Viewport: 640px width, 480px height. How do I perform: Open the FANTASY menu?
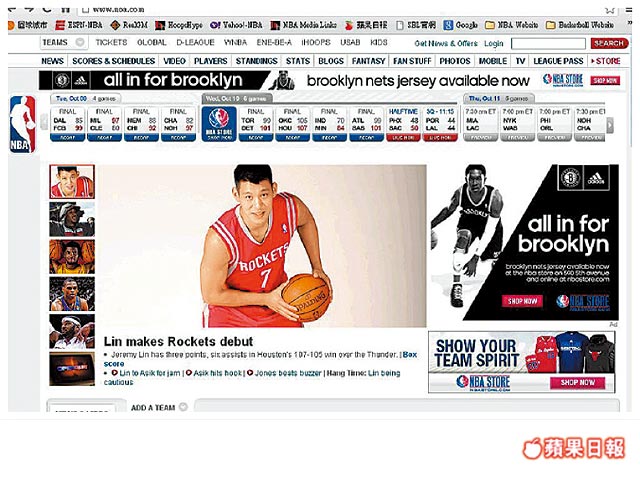click(x=369, y=61)
